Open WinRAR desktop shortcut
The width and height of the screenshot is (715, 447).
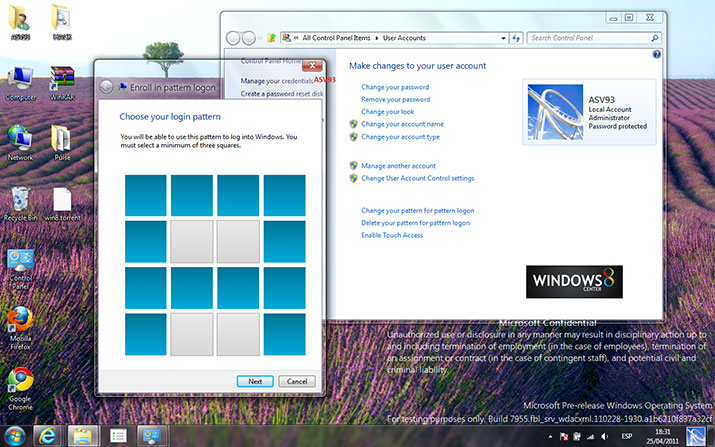click(x=62, y=78)
